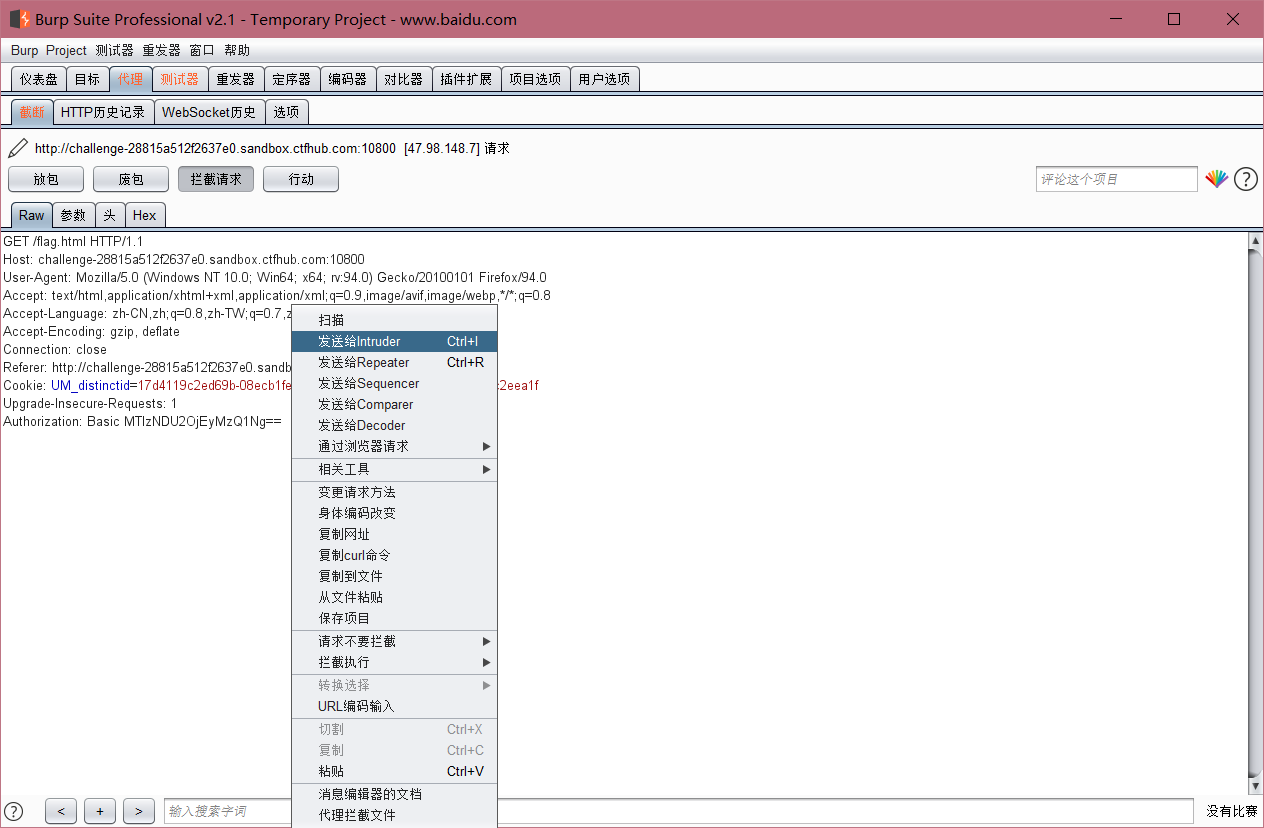Click the previous search match arrow button

[x=60, y=810]
